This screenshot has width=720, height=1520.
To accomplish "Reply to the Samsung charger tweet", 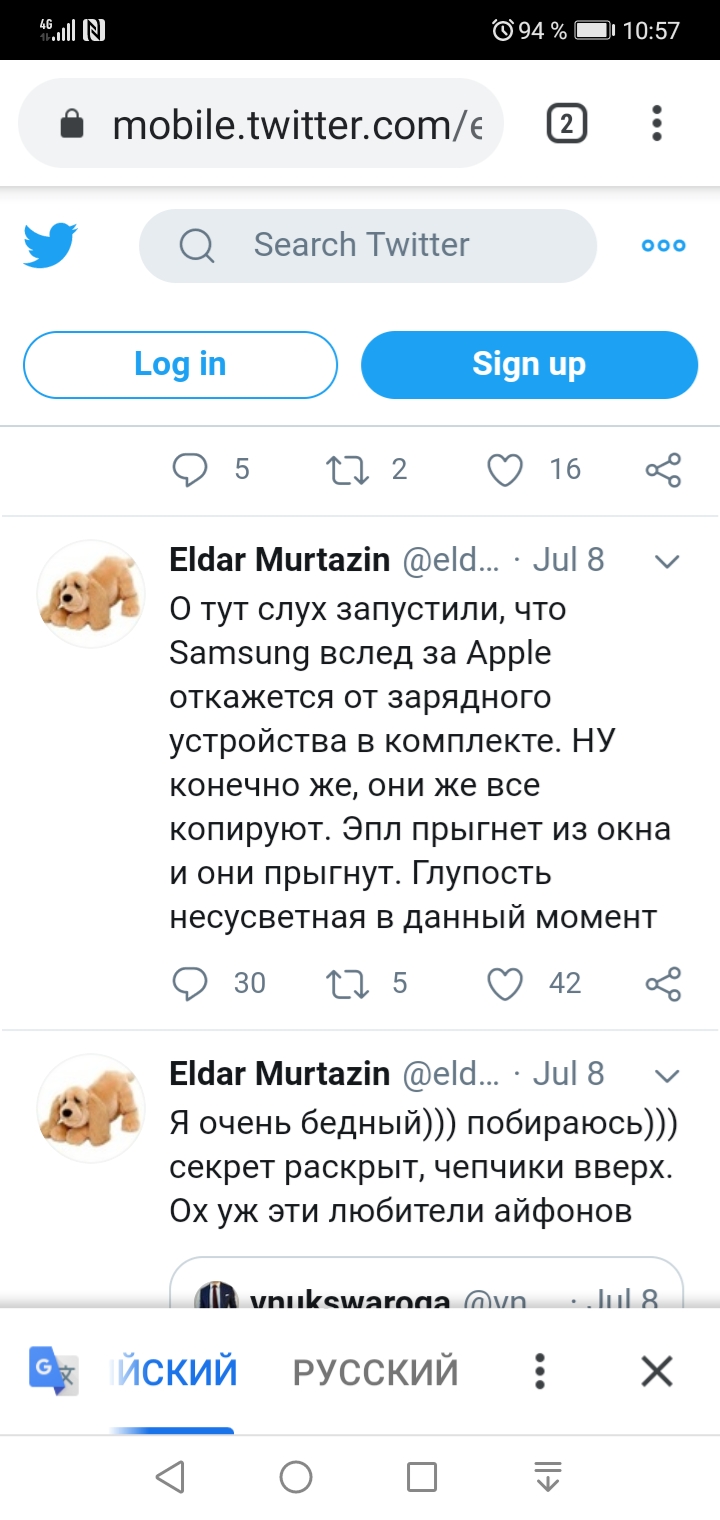I will (x=190, y=984).
